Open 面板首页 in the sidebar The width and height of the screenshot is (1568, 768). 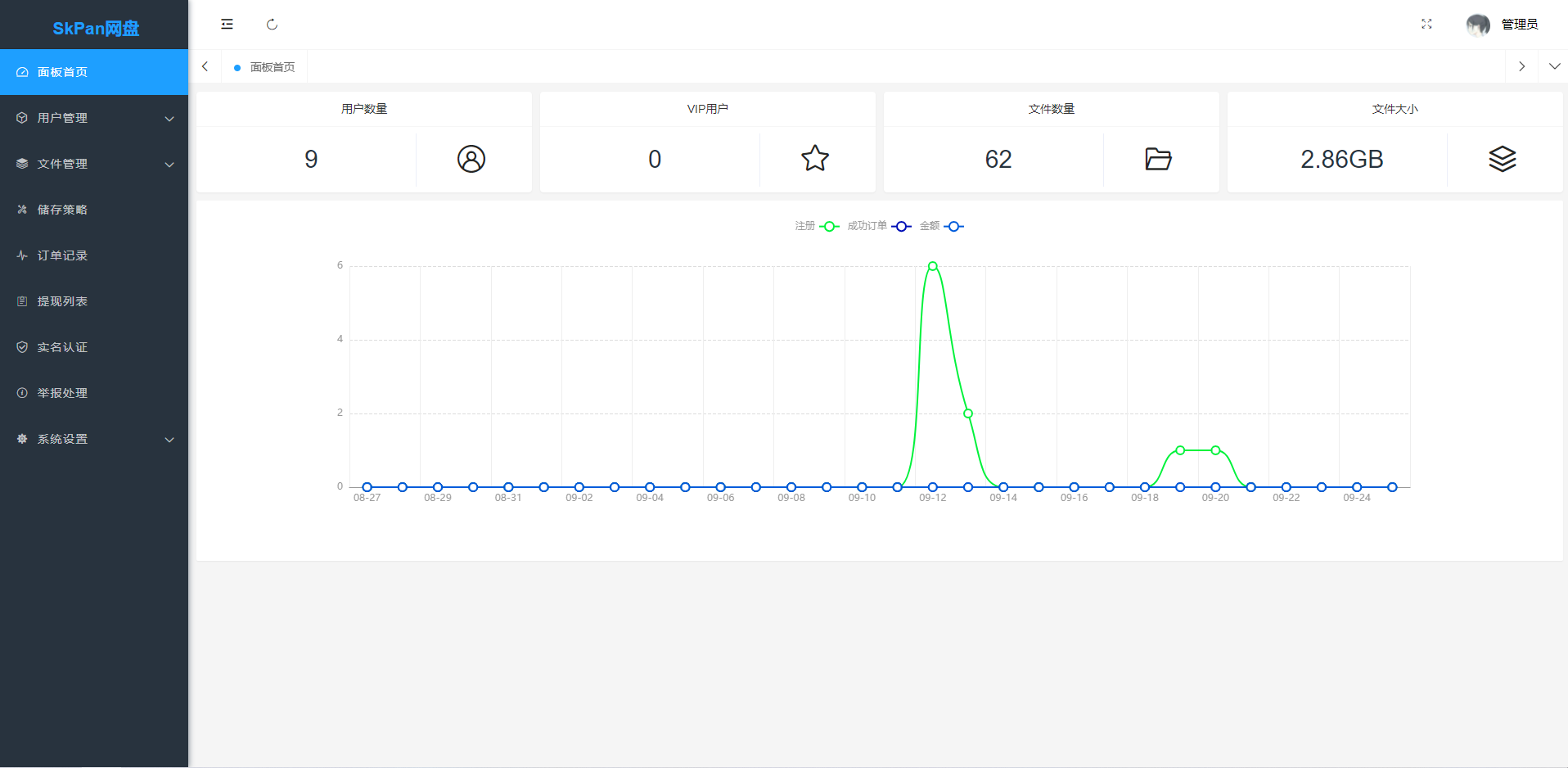click(94, 72)
